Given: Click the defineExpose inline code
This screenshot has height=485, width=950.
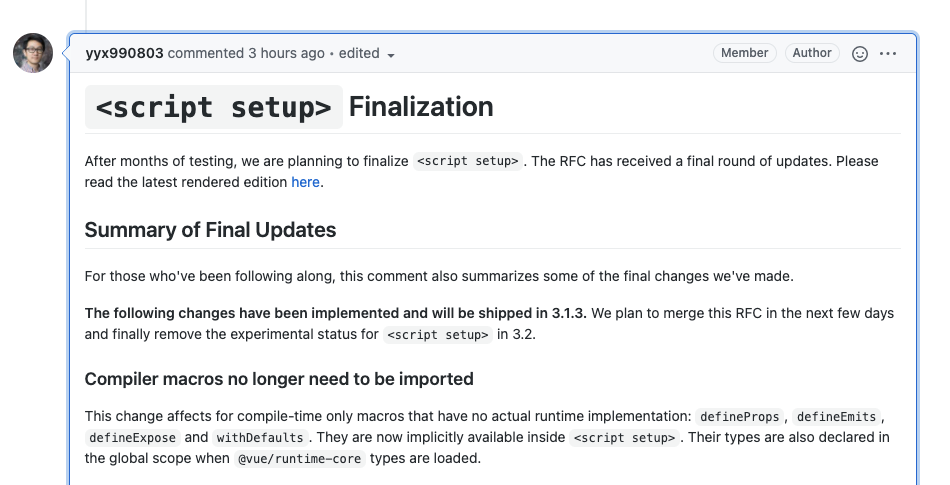Looking at the screenshot, I should click(132, 438).
